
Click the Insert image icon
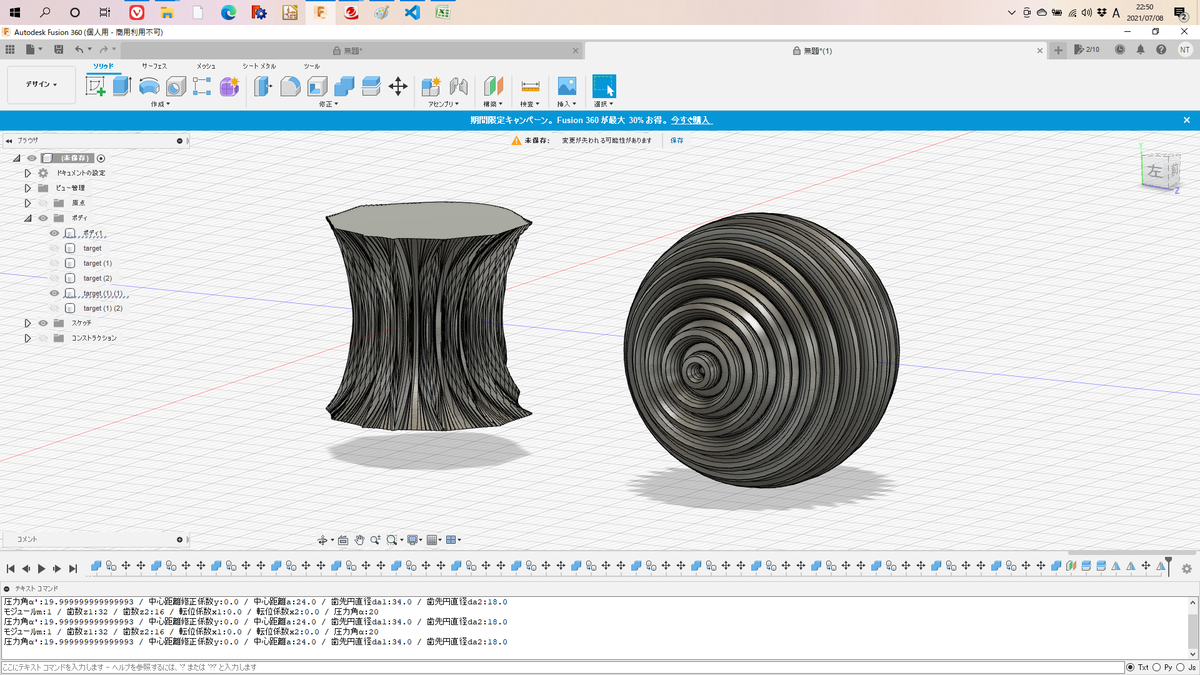pos(567,86)
